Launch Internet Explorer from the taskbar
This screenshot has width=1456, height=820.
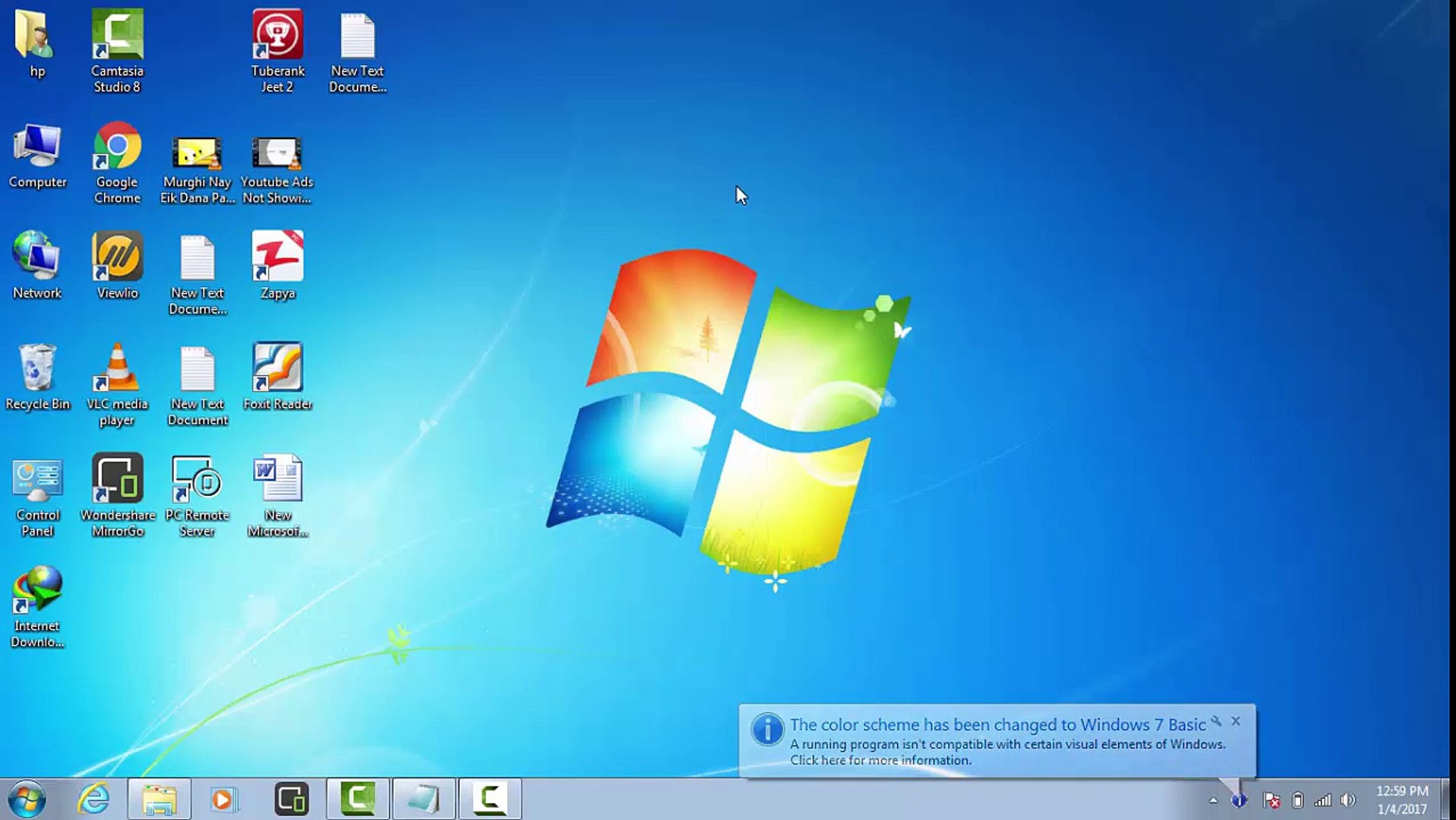pos(94,799)
